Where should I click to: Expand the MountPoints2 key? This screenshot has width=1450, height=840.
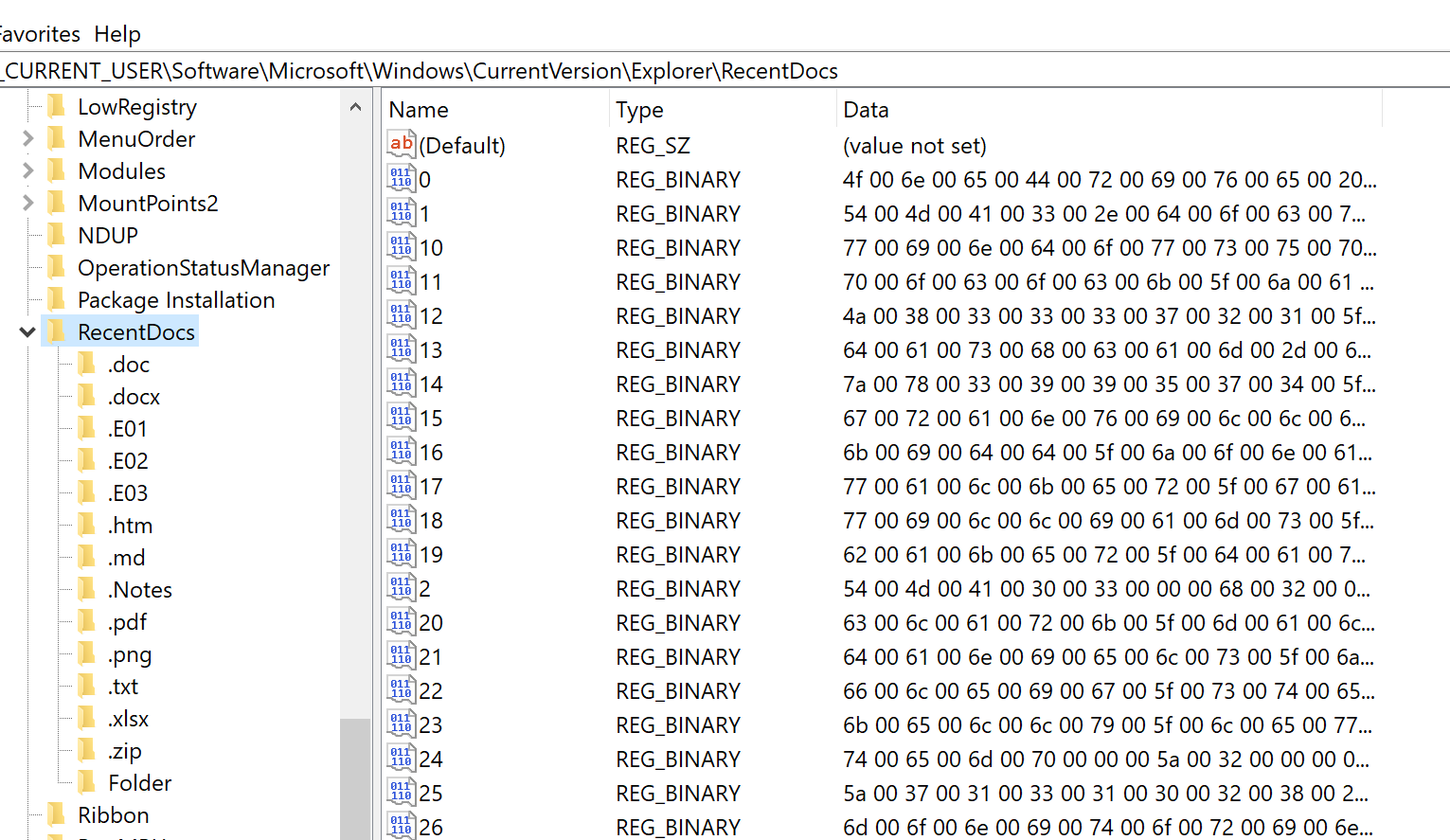(27, 203)
